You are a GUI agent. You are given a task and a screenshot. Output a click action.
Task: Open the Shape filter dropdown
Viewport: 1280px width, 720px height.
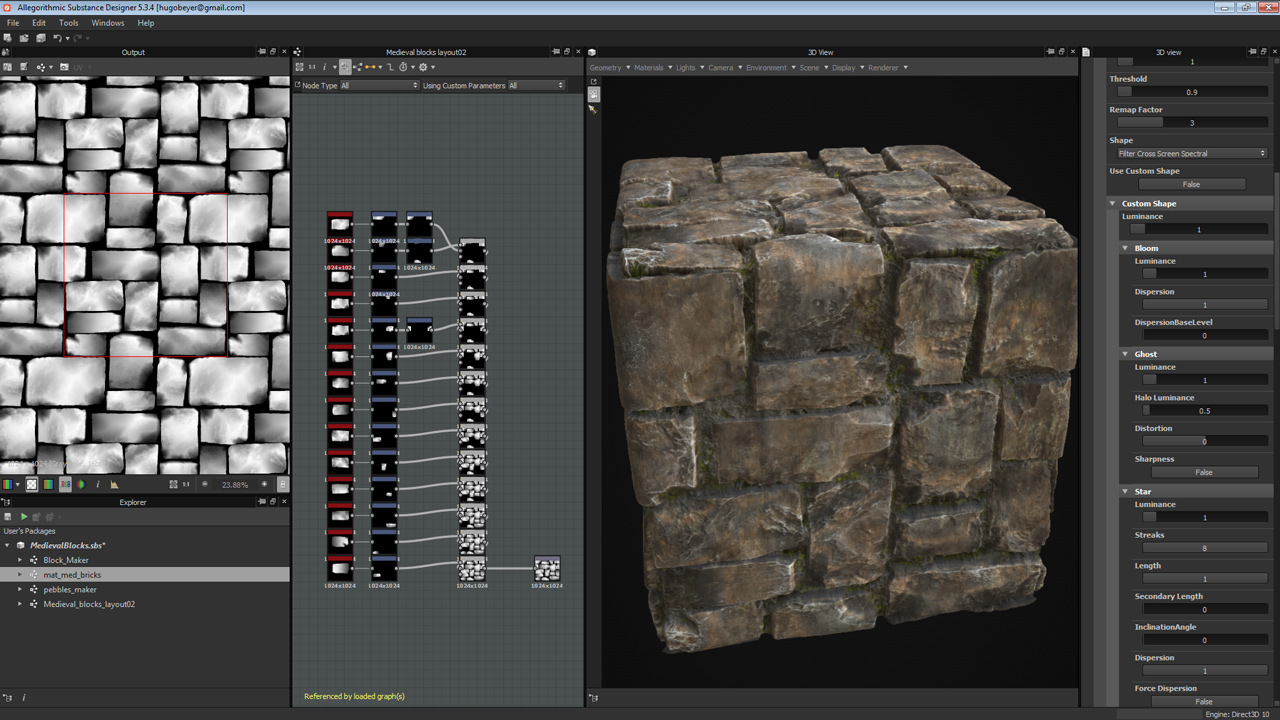tap(1191, 154)
